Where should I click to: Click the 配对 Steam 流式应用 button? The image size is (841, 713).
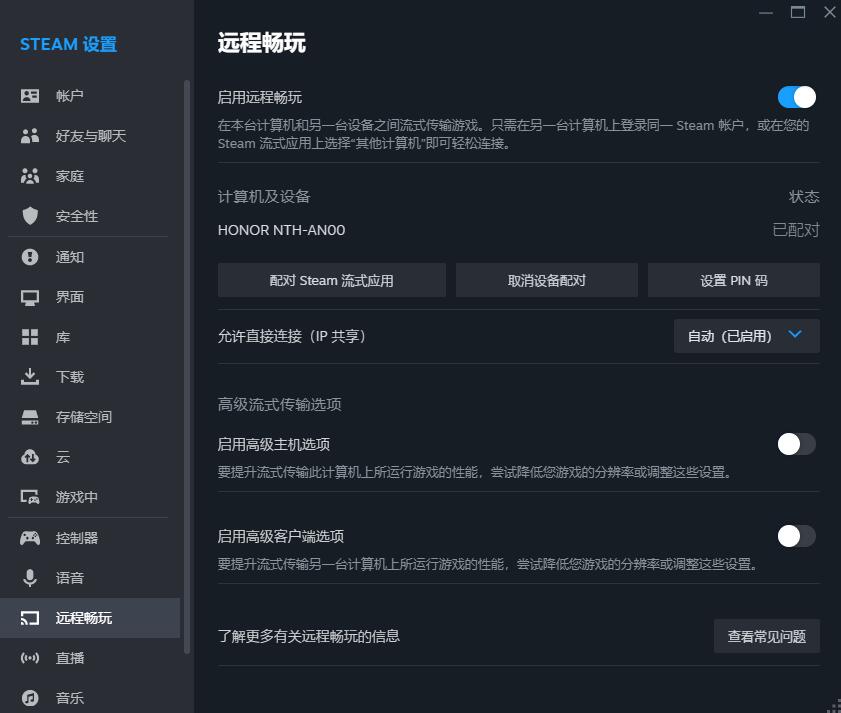[331, 281]
